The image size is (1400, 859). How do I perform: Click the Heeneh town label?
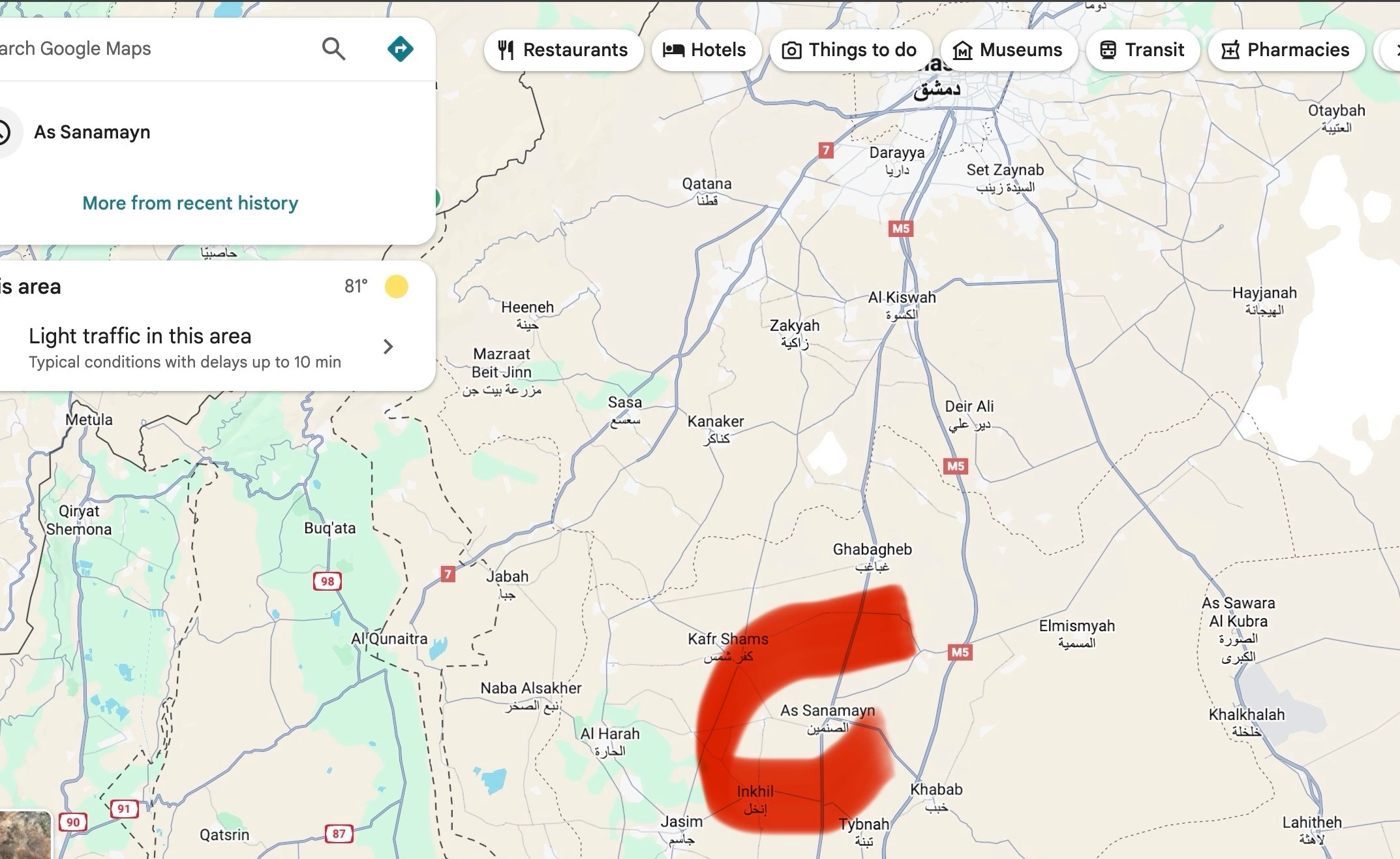click(x=527, y=315)
